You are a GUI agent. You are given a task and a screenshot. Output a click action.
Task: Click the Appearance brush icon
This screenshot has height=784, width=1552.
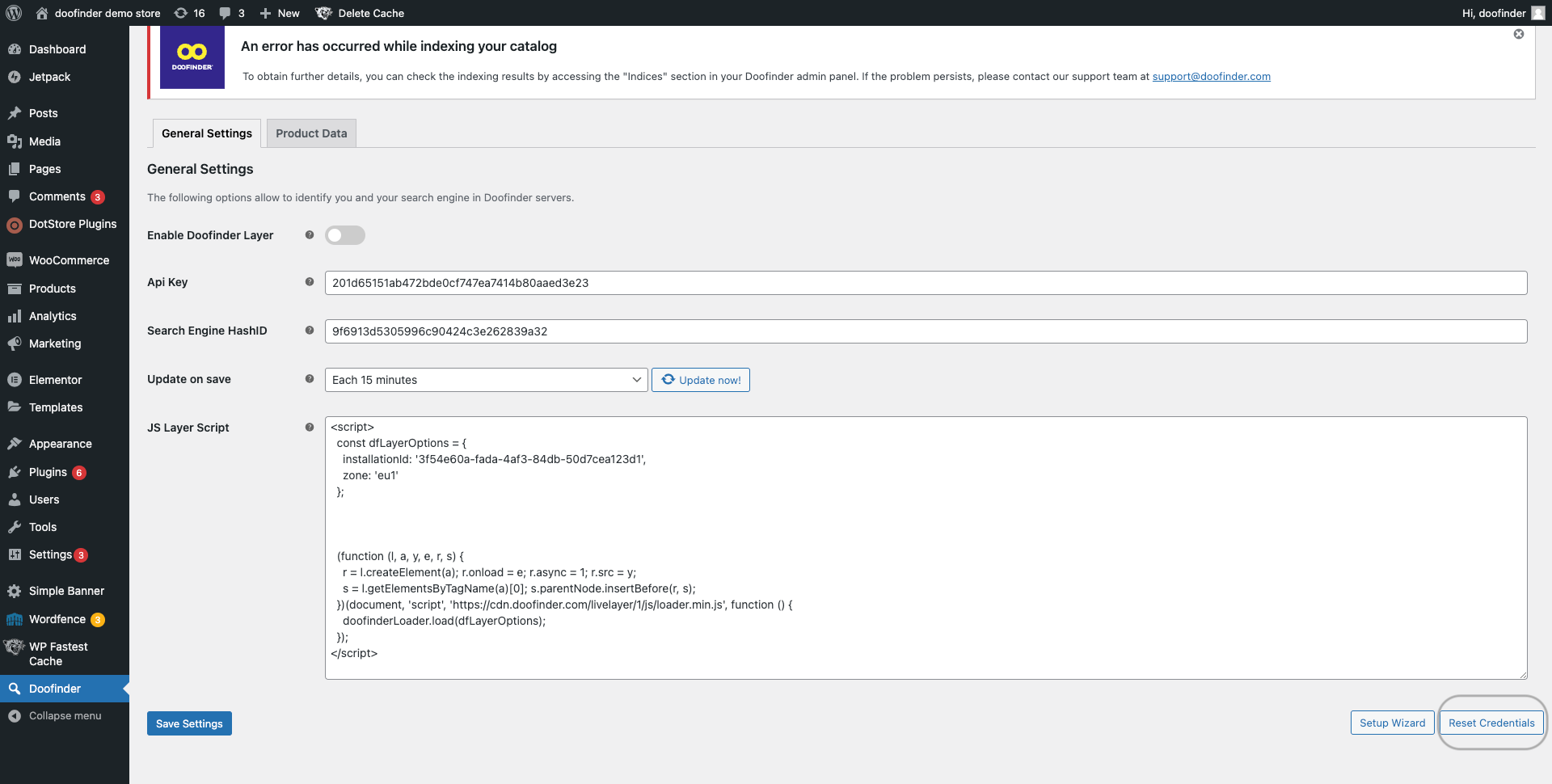pyautogui.click(x=15, y=444)
